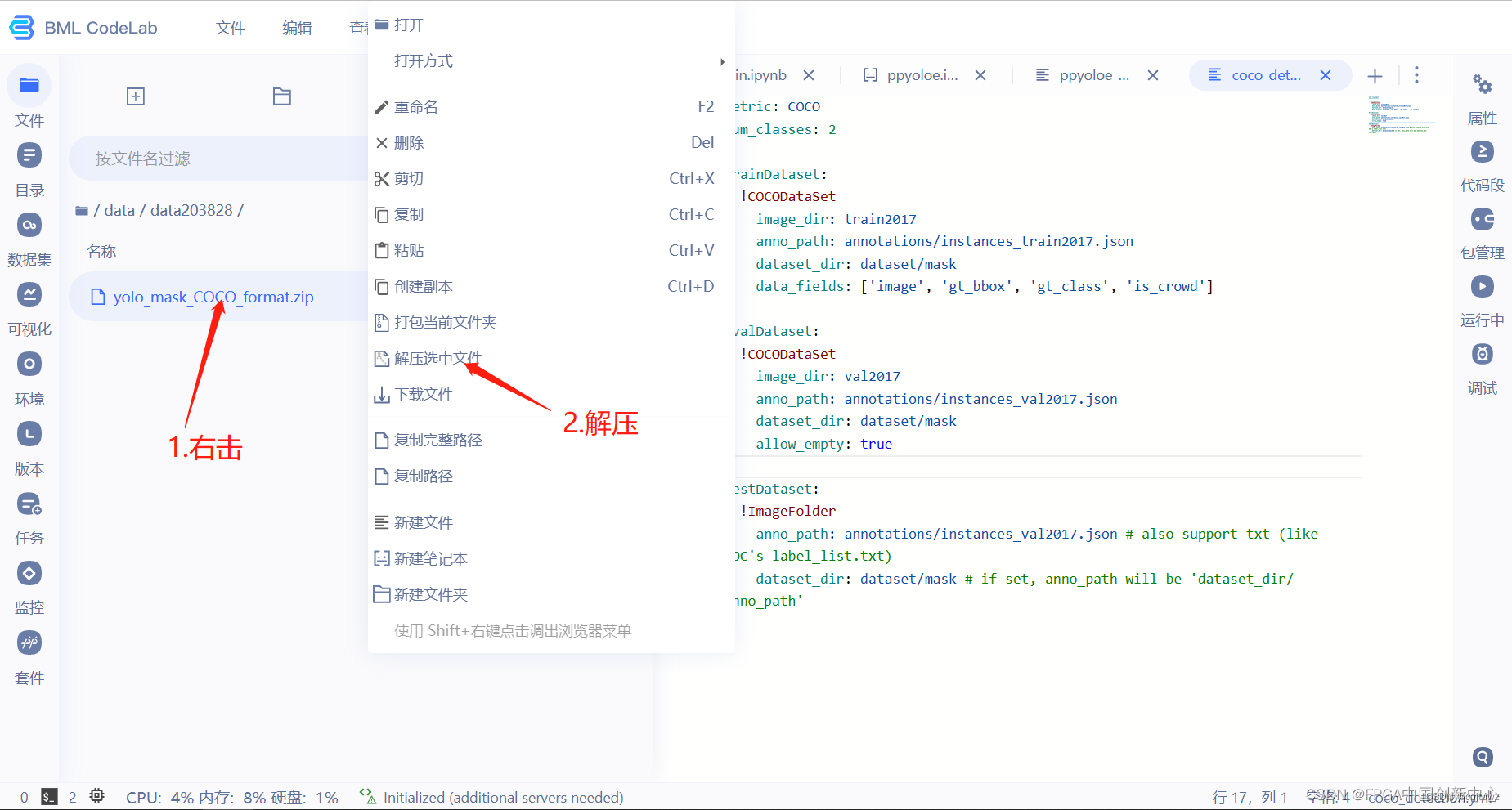Switch to the in.ipynb tab

point(760,75)
